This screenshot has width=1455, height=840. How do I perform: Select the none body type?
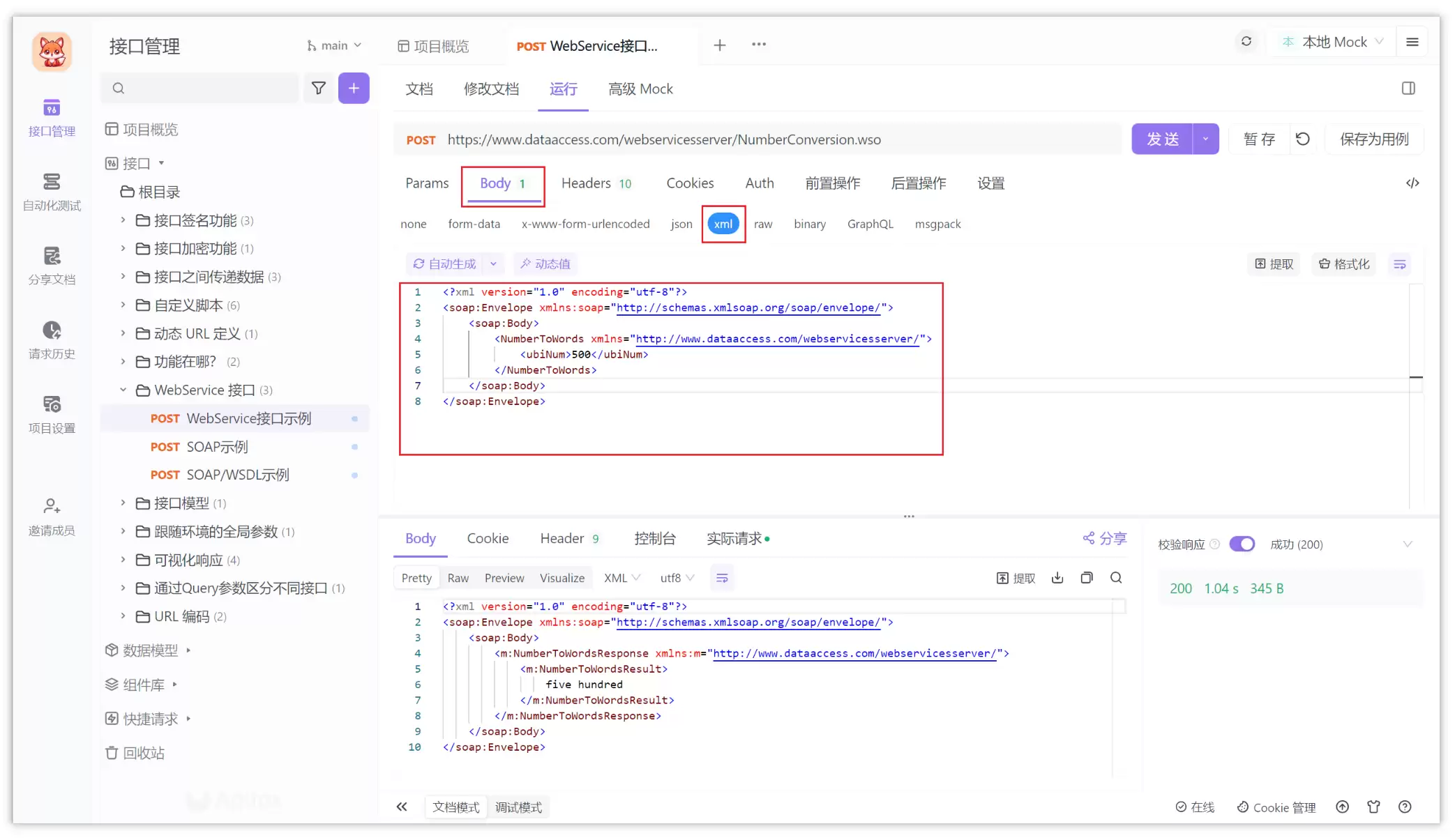point(414,224)
